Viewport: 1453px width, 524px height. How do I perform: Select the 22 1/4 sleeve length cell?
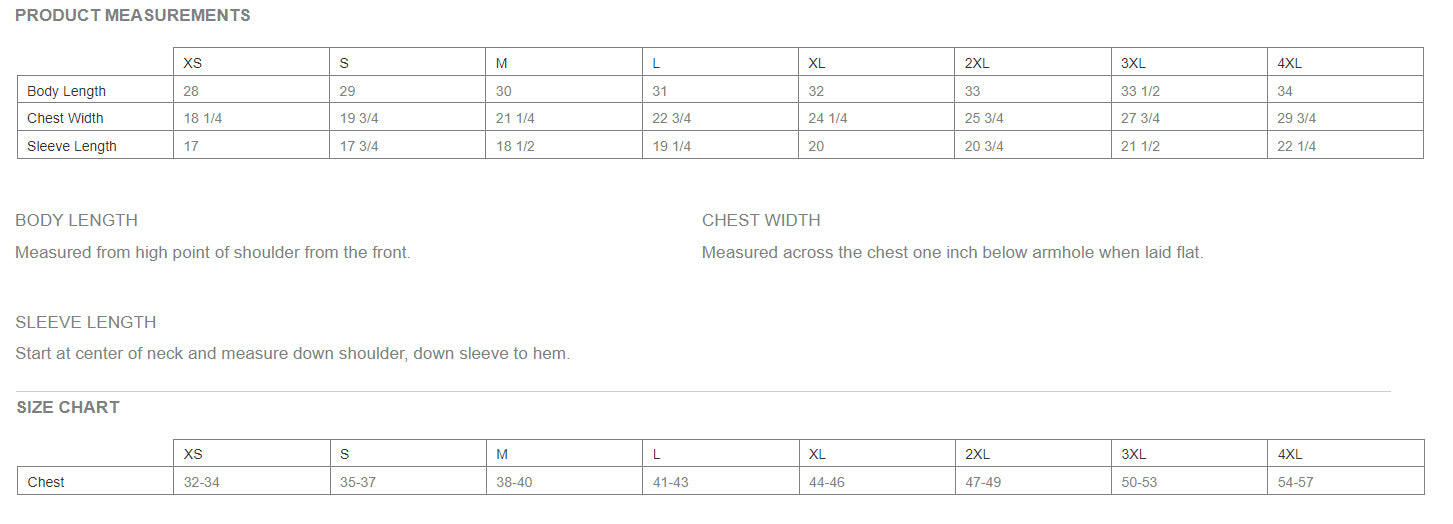click(1297, 146)
